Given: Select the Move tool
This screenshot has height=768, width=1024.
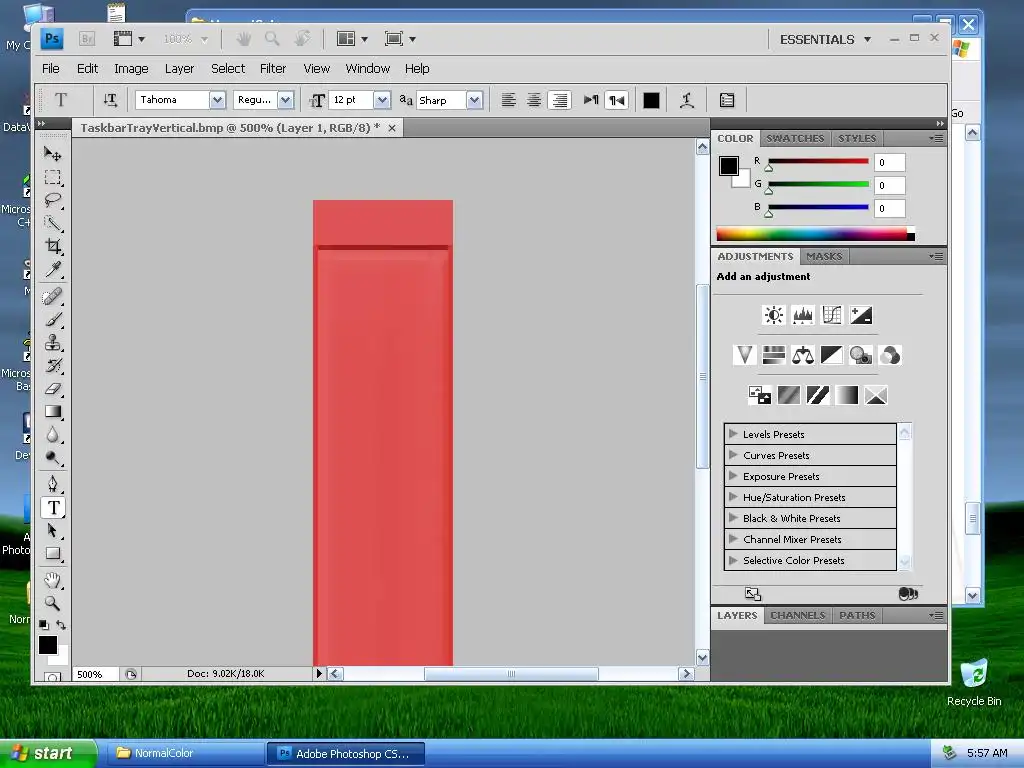Looking at the screenshot, I should coord(52,154).
